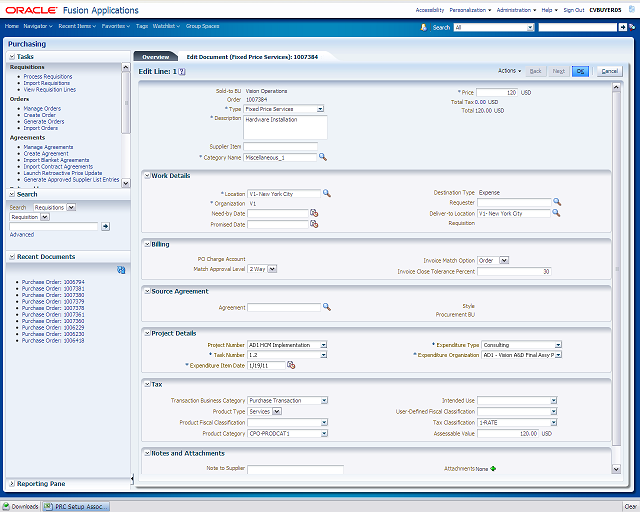Viewport: 640px width, 512px height.
Task: Open Source Agreement search magnifier
Action: [327, 307]
